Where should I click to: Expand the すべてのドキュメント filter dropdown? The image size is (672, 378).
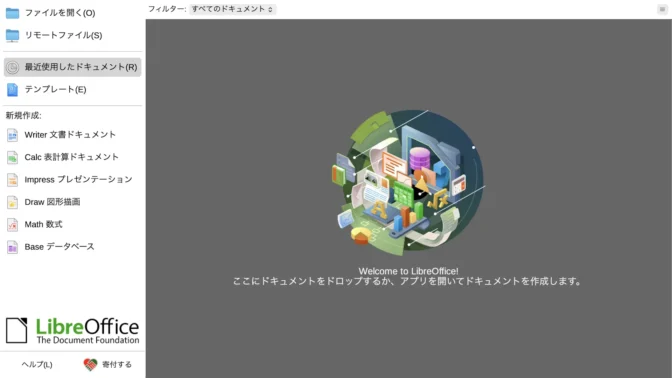tap(232, 9)
